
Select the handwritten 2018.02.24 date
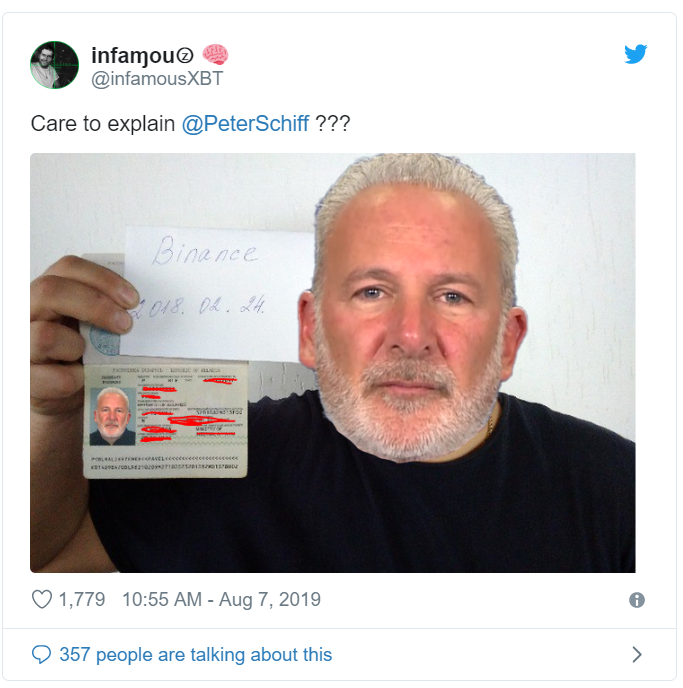[199, 305]
